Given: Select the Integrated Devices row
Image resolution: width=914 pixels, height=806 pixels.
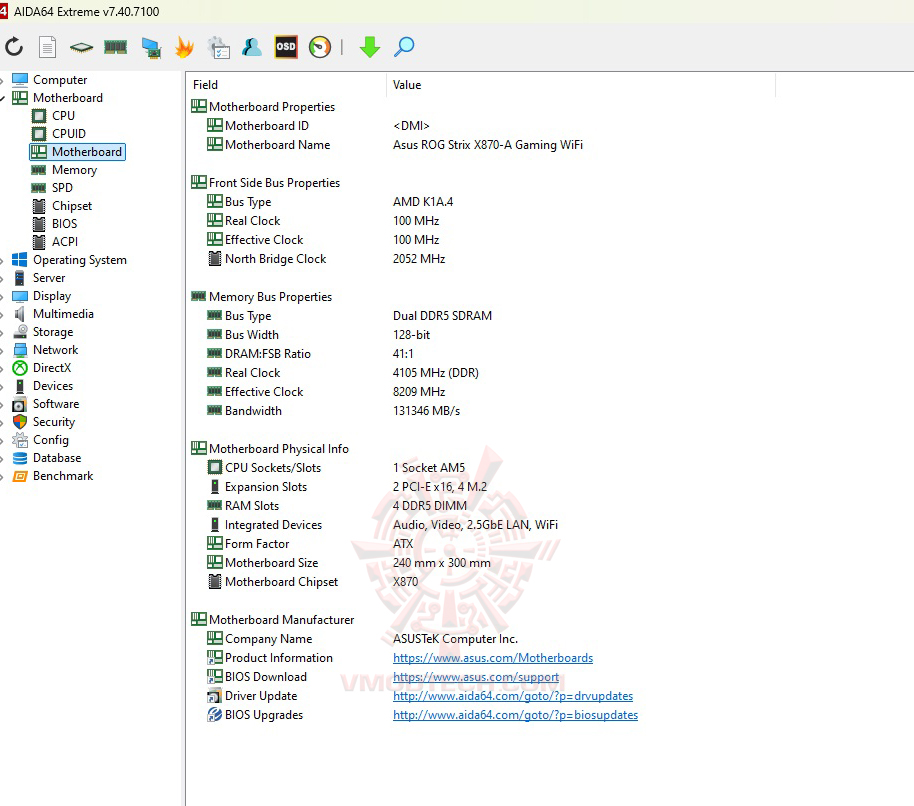Looking at the screenshot, I should [382, 525].
